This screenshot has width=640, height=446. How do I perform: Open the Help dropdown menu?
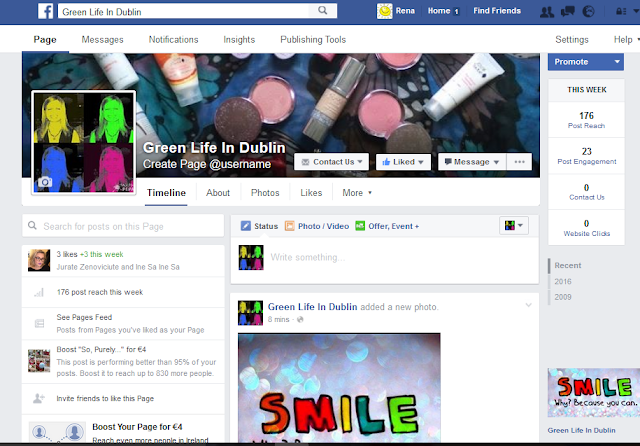[x=626, y=40]
